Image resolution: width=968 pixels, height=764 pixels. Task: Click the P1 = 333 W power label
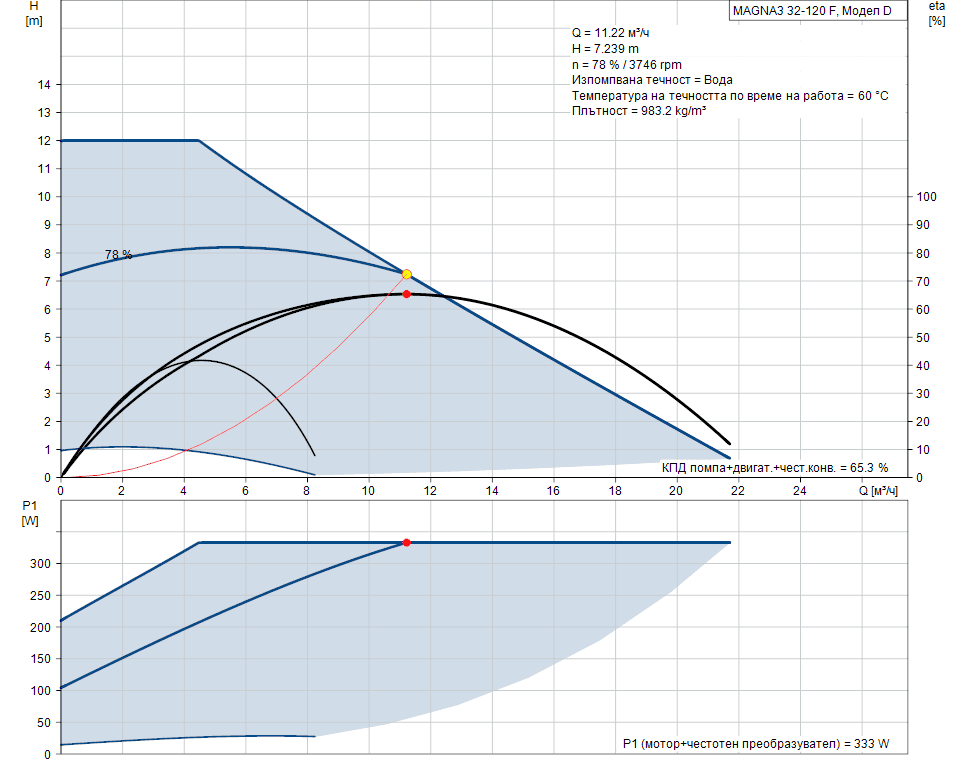pyautogui.click(x=755, y=744)
